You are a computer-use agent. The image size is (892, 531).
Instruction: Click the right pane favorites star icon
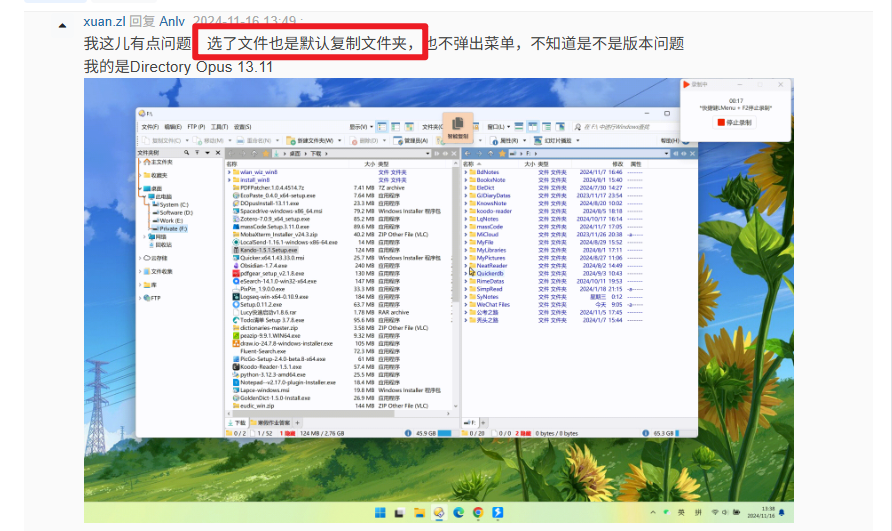click(x=502, y=154)
